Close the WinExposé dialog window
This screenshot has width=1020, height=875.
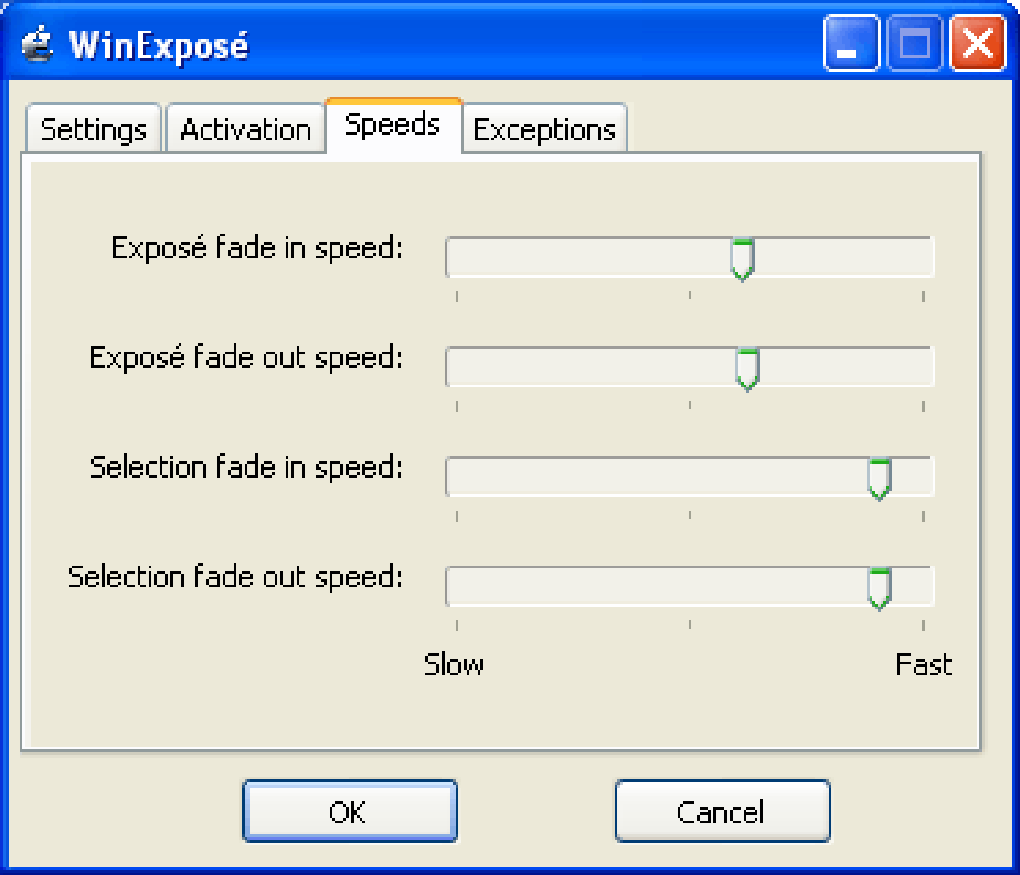point(977,45)
